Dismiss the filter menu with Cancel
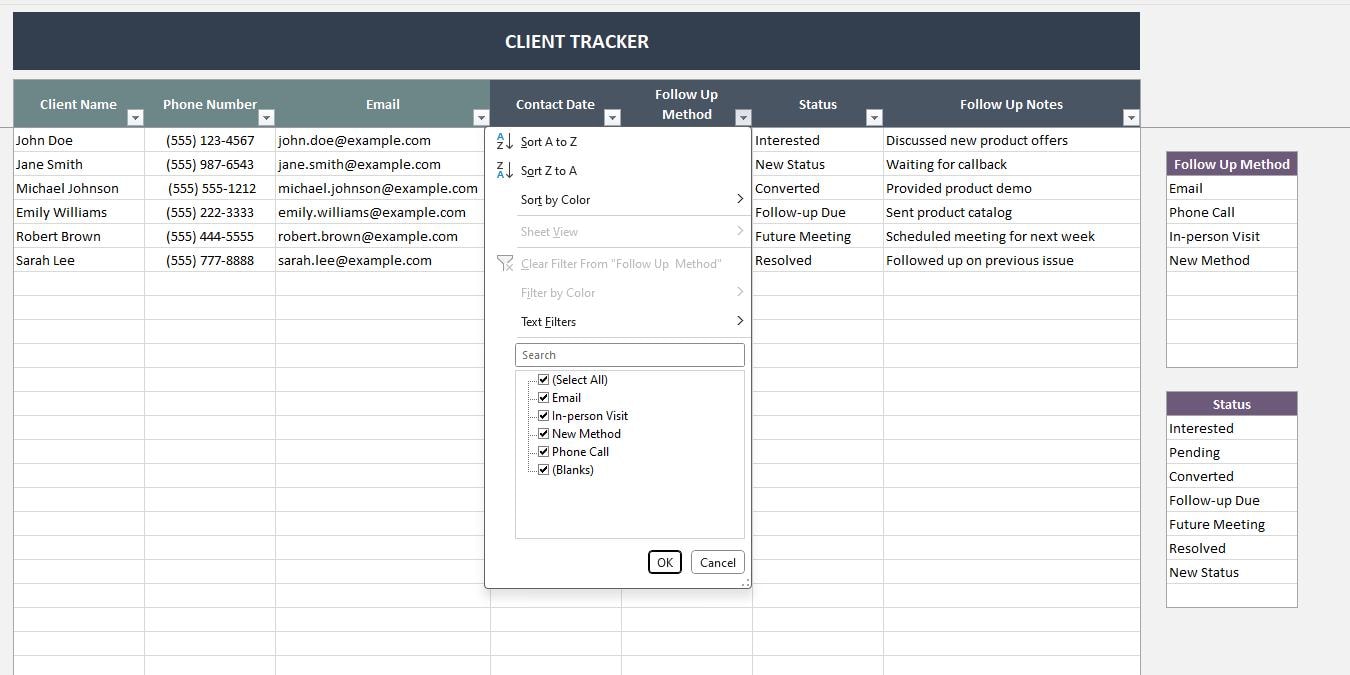This screenshot has height=675, width=1350. pyautogui.click(x=717, y=562)
